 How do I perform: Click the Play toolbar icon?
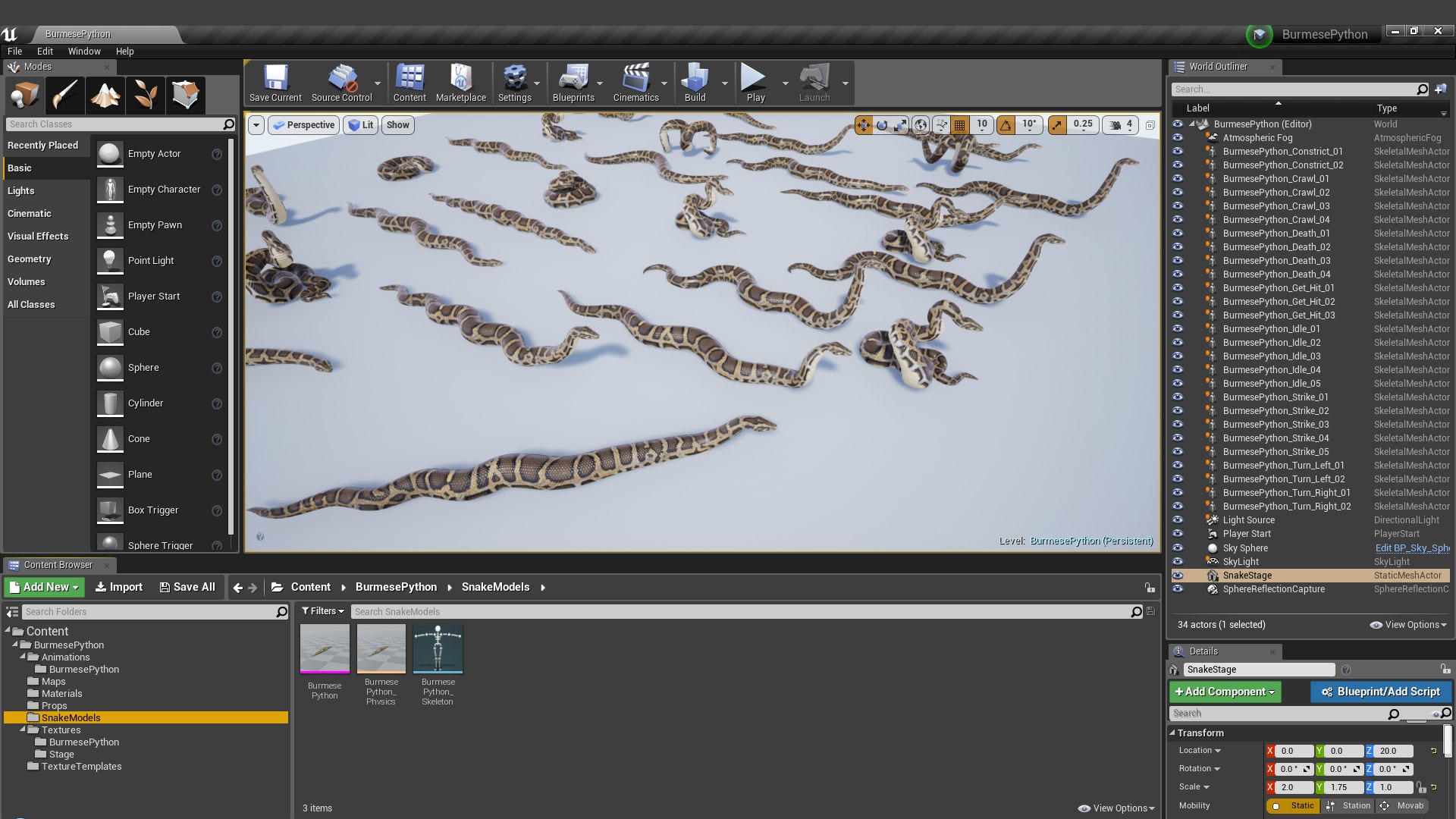click(x=755, y=83)
